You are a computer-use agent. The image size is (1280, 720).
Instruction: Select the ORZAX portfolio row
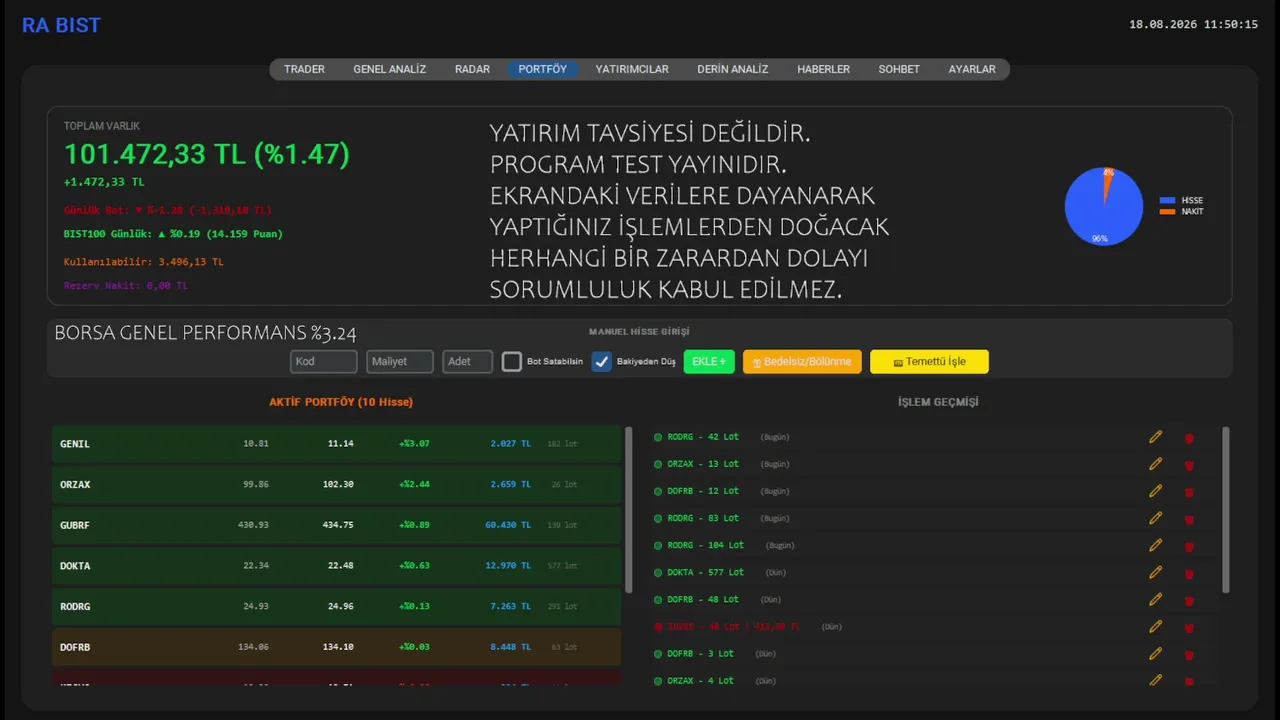[x=336, y=484]
